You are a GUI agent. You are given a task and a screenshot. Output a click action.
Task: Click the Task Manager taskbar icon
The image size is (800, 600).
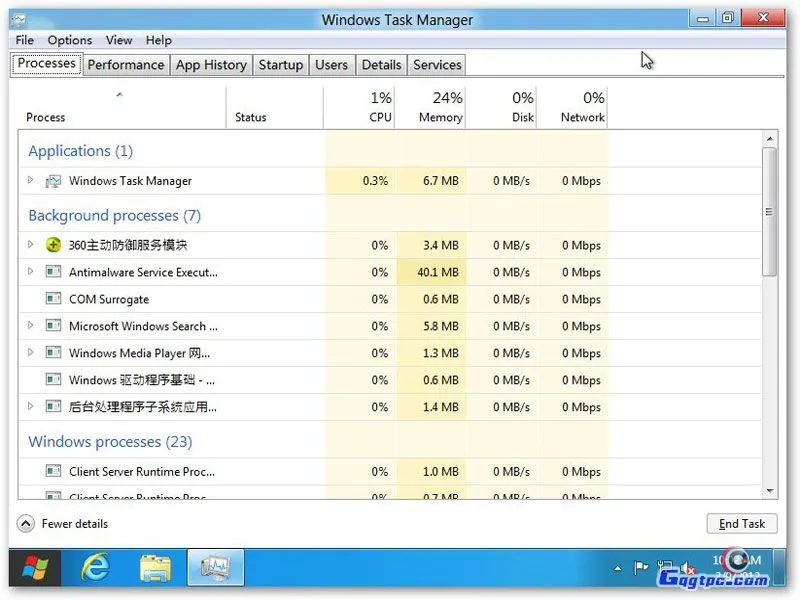(213, 567)
